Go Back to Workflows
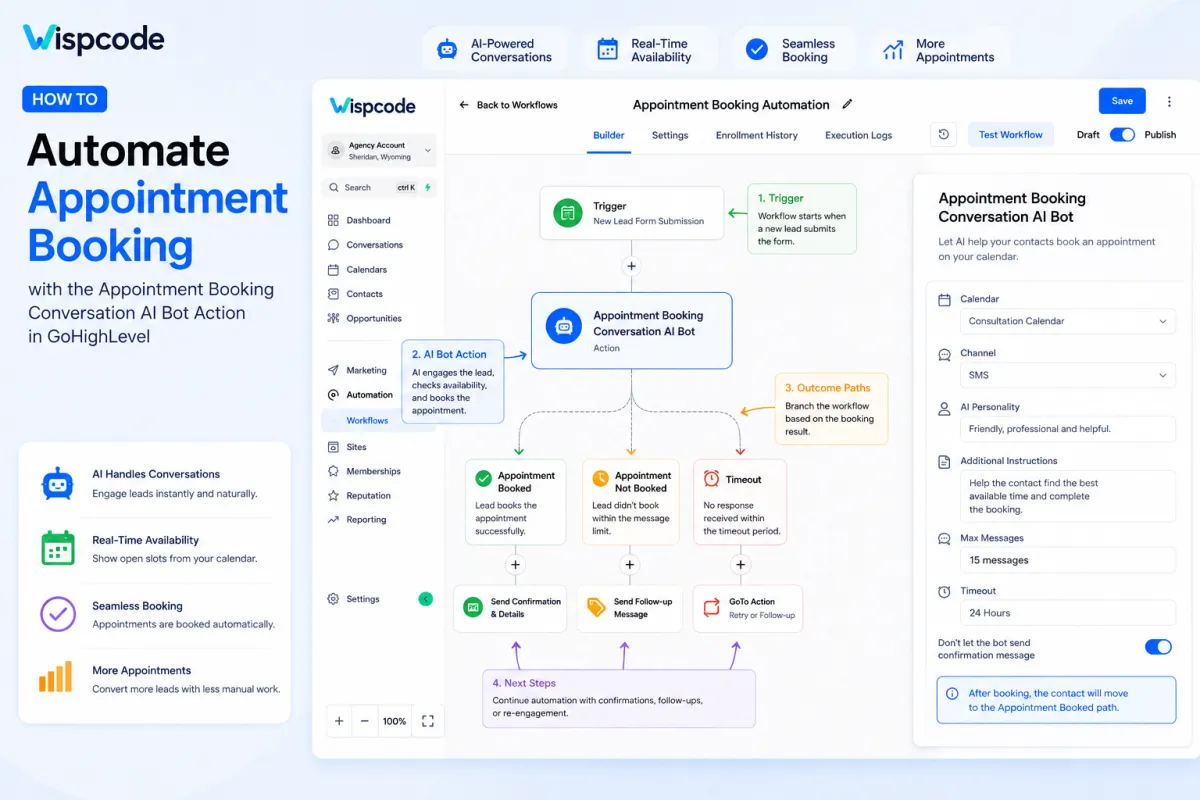 pyautogui.click(x=508, y=105)
